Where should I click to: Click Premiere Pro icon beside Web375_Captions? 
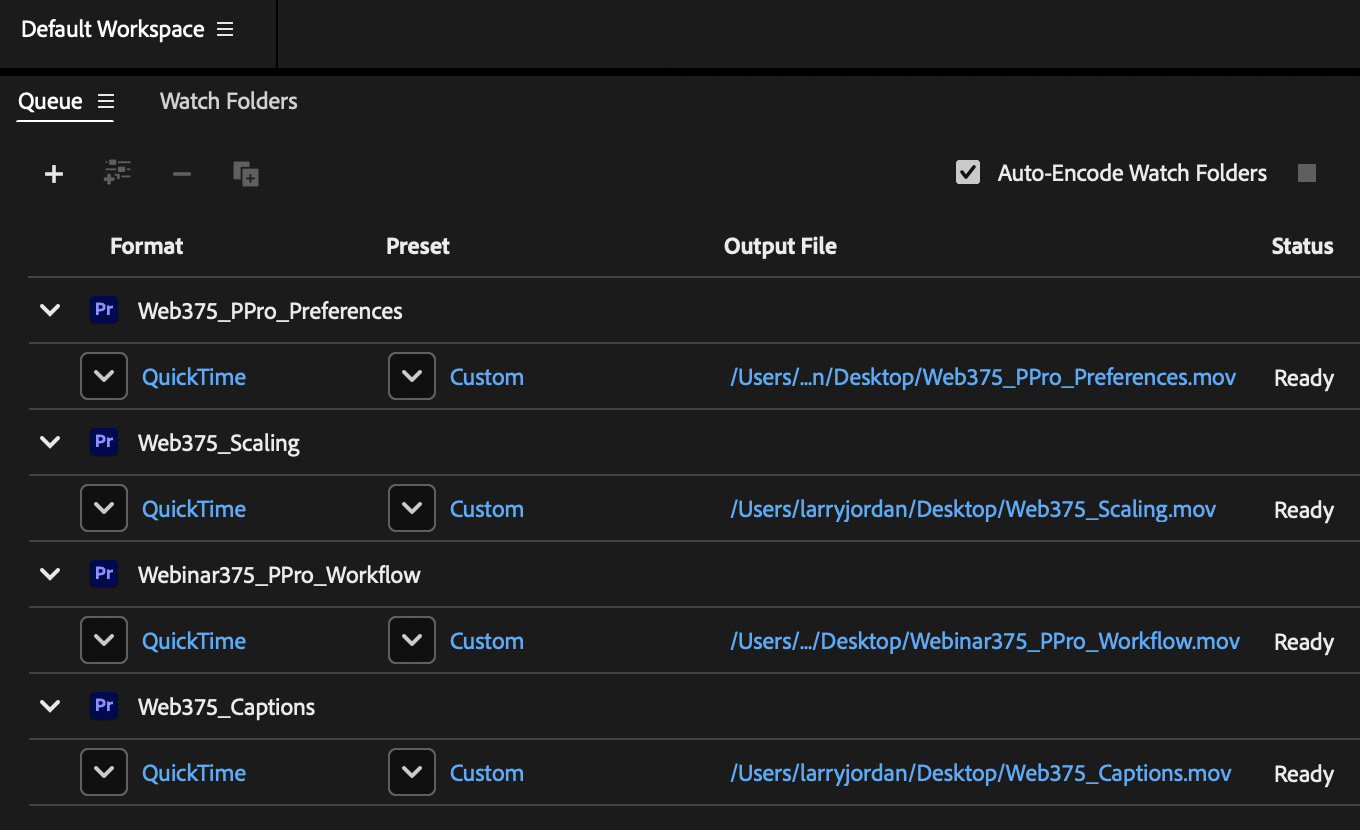point(104,706)
